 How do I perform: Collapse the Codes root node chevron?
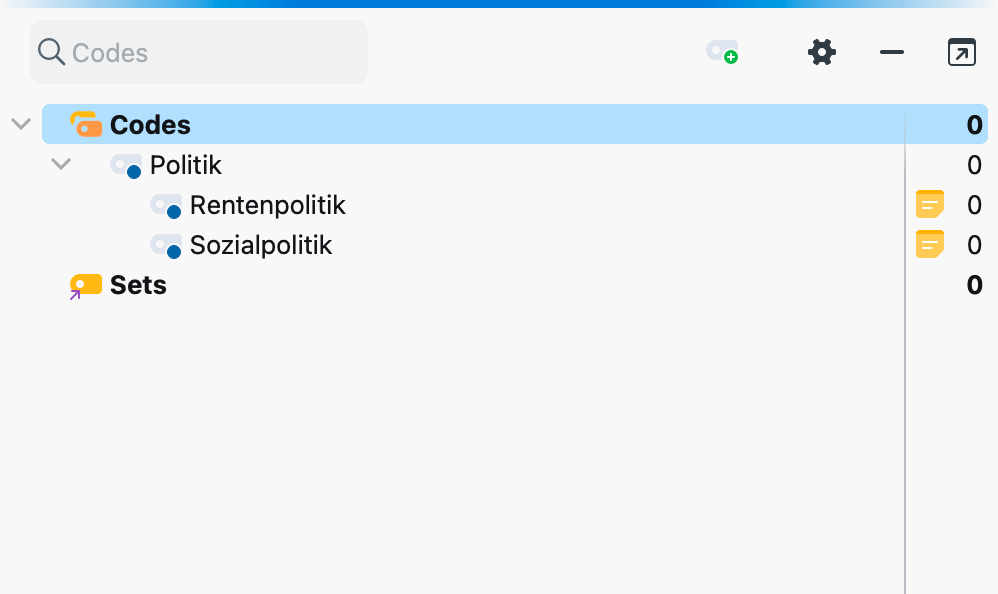[21, 124]
